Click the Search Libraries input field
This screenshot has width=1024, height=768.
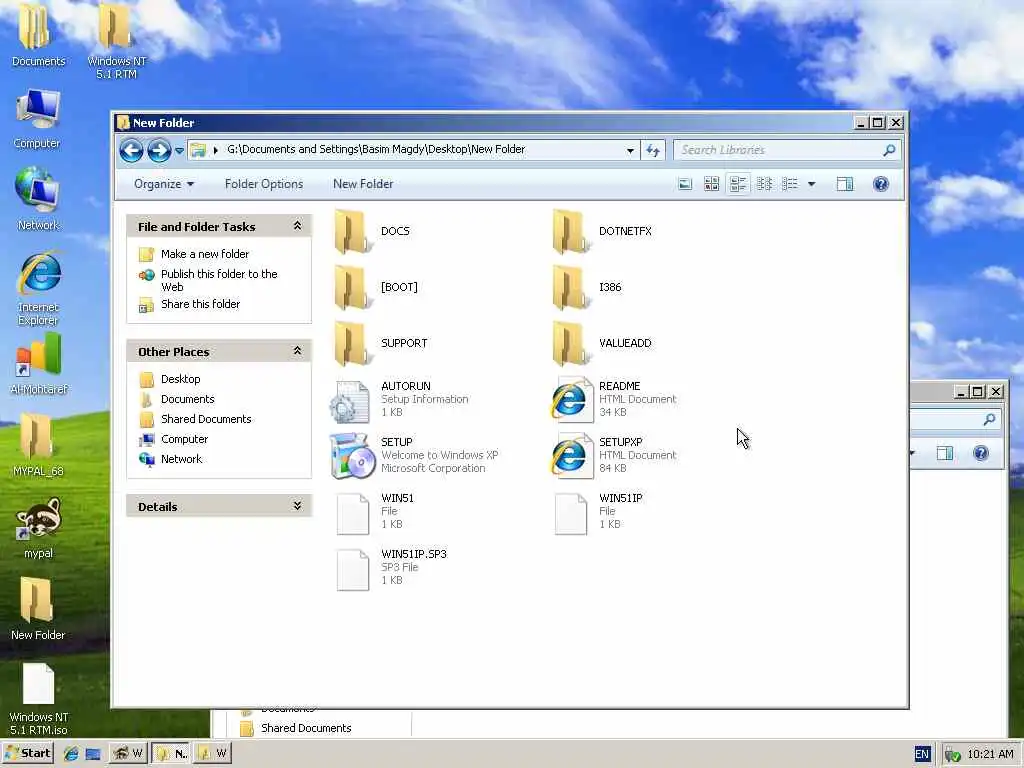point(777,150)
